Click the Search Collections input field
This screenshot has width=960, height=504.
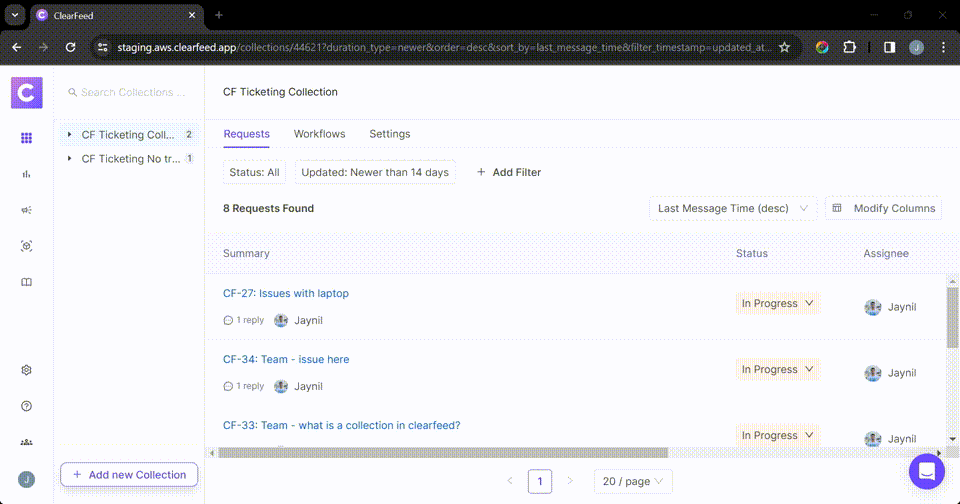point(133,92)
